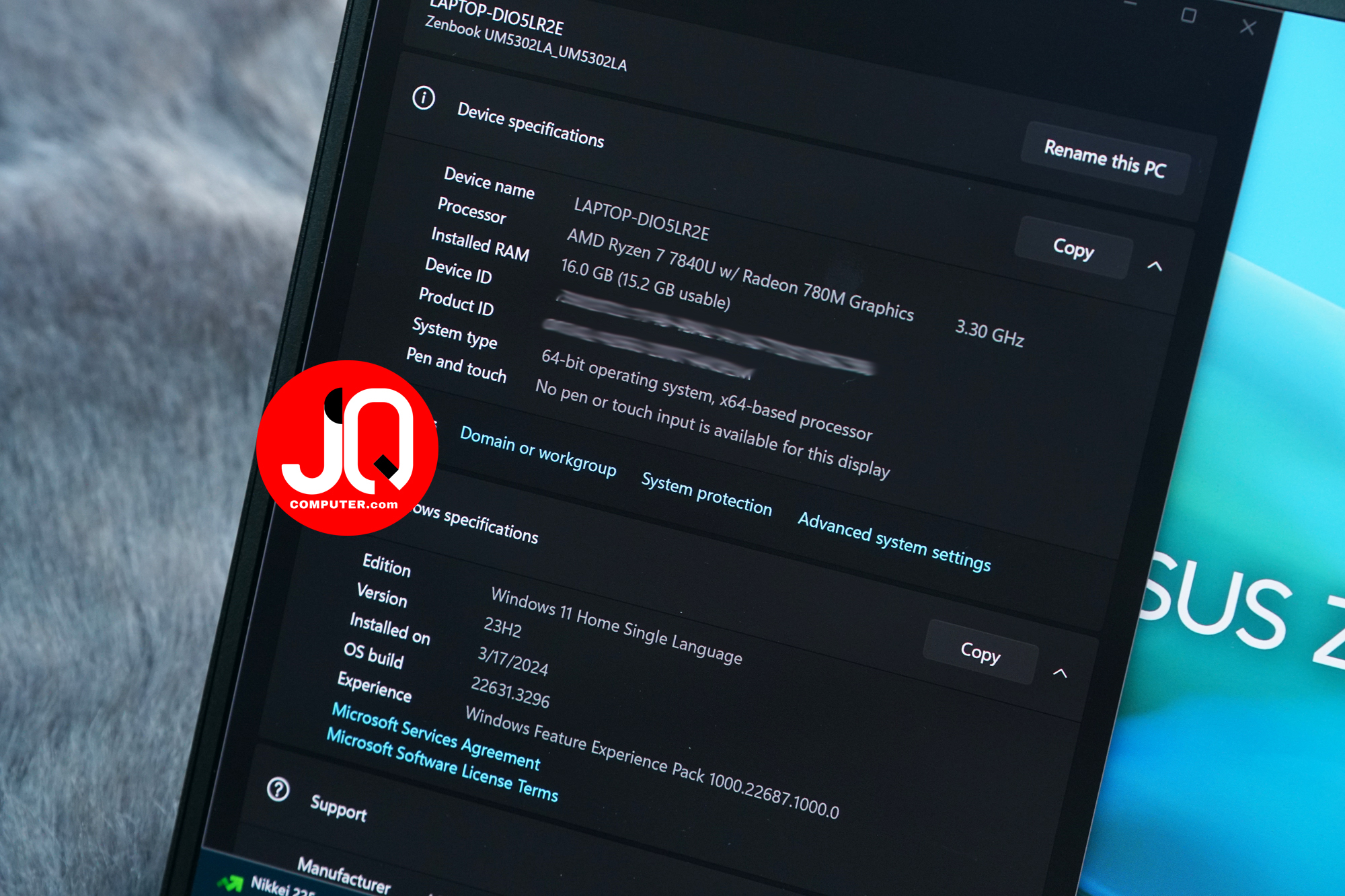Click the No pen or touch input text
Viewport: 1345px width, 896px height.
pos(713,428)
